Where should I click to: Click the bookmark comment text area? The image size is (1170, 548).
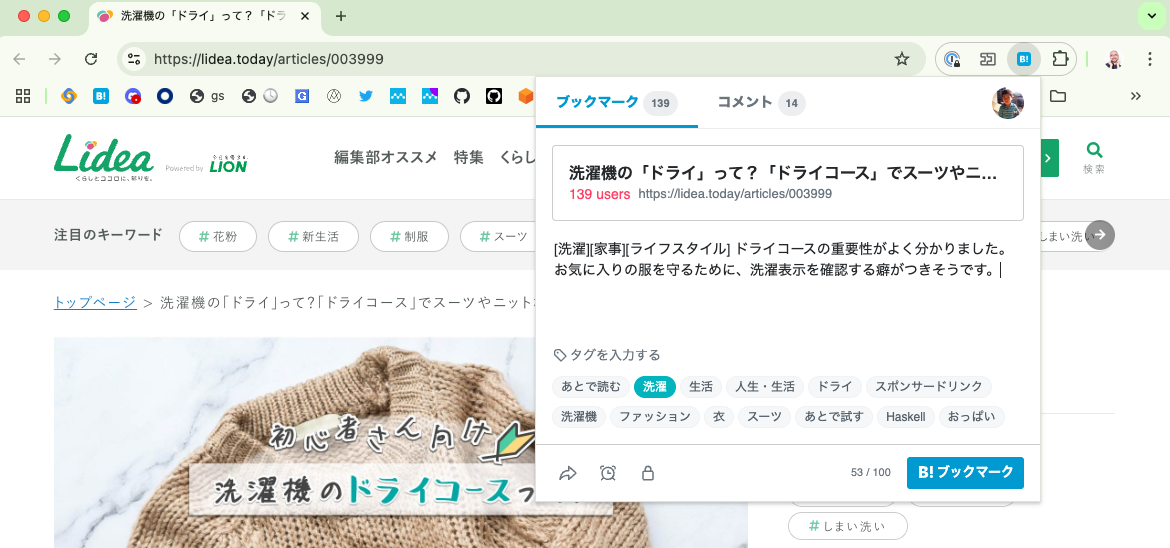click(787, 287)
